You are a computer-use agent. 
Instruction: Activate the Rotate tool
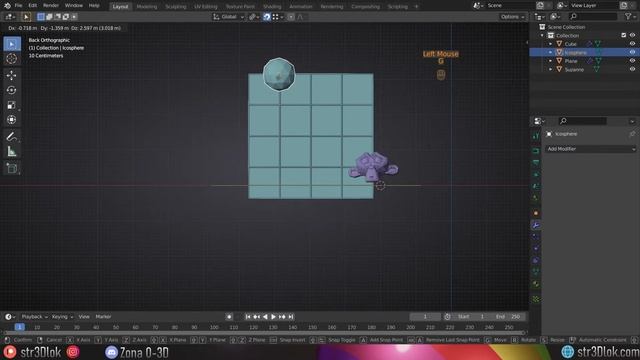(x=12, y=90)
